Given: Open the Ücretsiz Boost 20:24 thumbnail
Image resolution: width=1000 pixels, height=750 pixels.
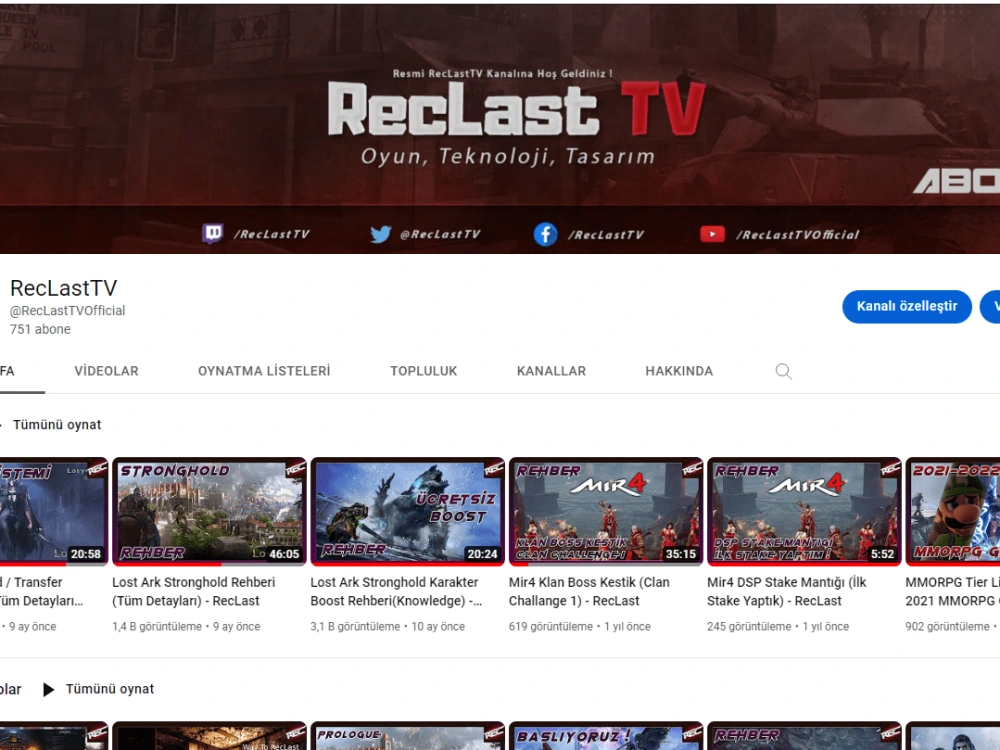Looking at the screenshot, I should 408,511.
